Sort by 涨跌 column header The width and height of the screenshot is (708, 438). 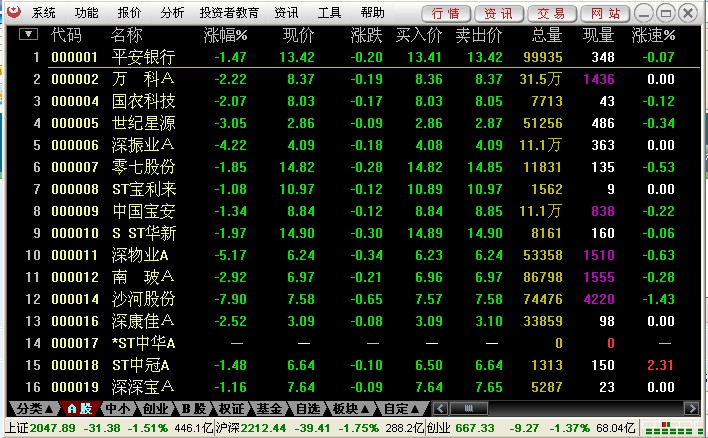366,35
